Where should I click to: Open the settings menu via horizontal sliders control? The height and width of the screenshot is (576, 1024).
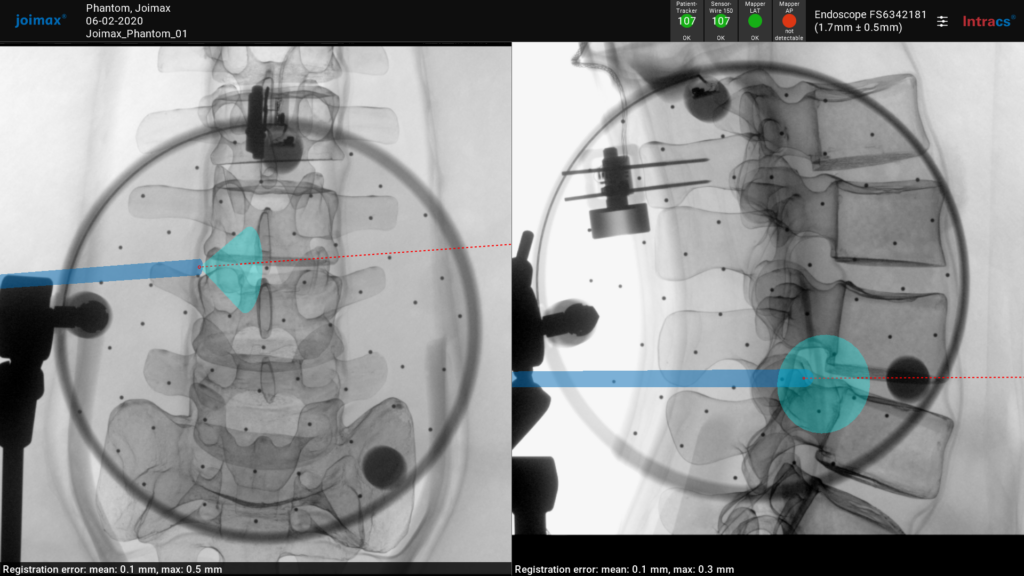click(x=941, y=19)
